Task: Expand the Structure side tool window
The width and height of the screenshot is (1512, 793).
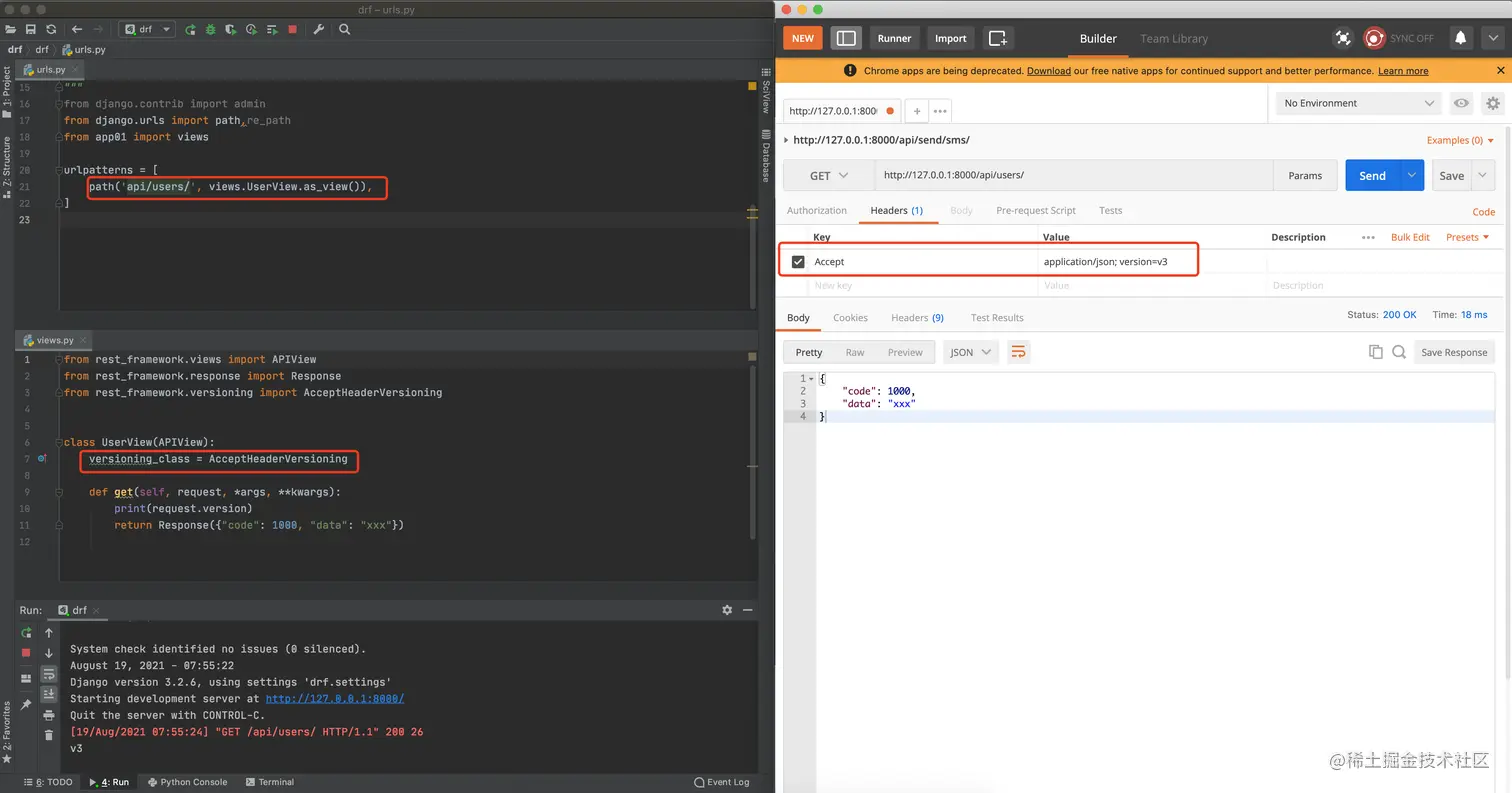Action: (x=7, y=168)
